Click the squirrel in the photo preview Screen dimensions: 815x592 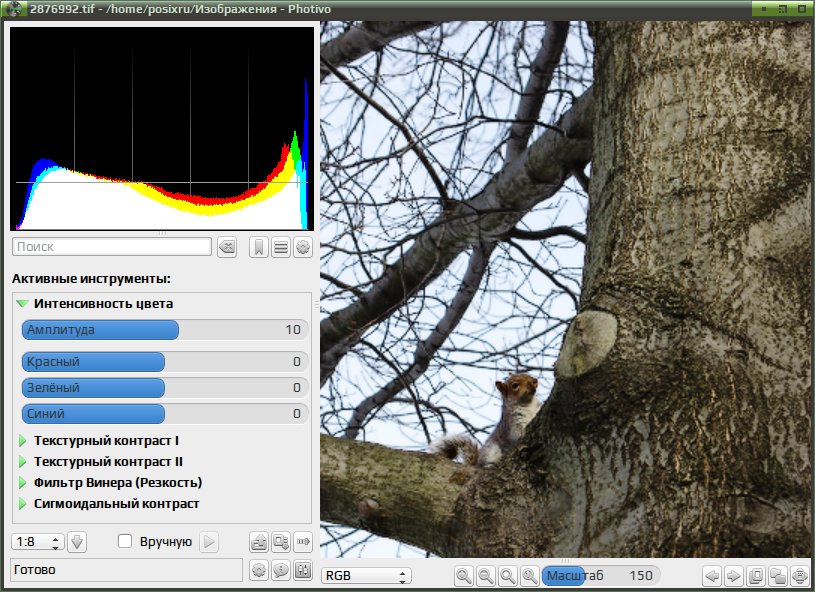click(x=491, y=419)
